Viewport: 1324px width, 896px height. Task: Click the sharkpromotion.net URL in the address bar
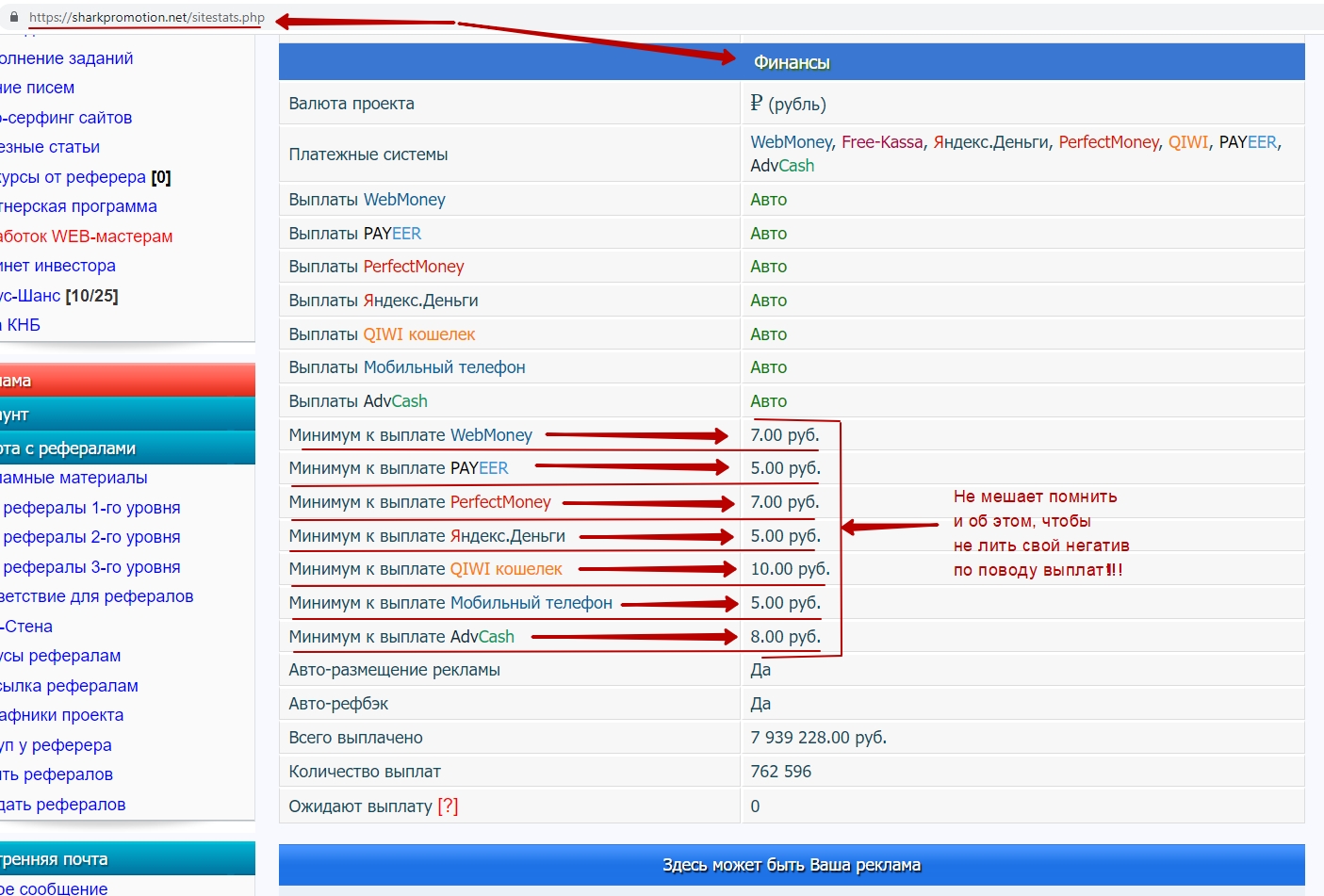(x=146, y=17)
